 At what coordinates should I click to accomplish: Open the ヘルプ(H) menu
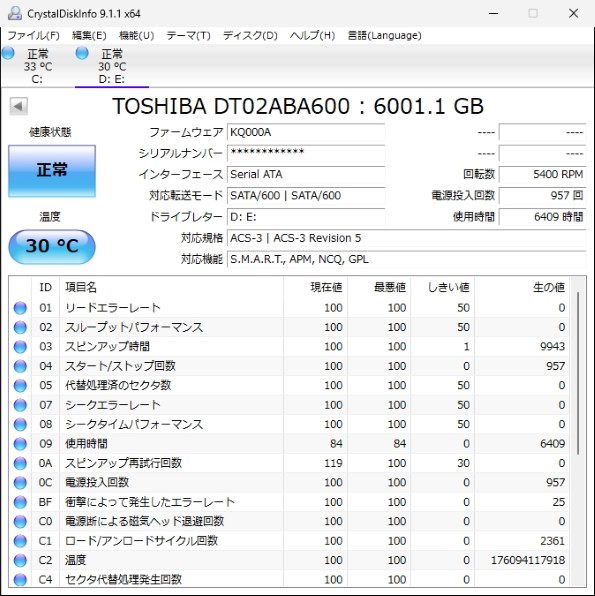tap(313, 36)
